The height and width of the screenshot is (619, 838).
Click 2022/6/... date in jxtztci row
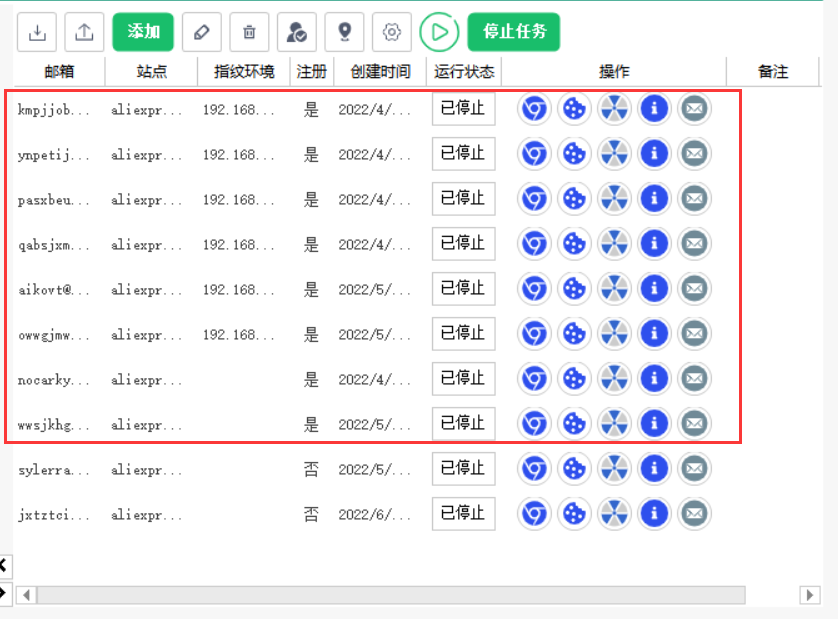click(375, 515)
